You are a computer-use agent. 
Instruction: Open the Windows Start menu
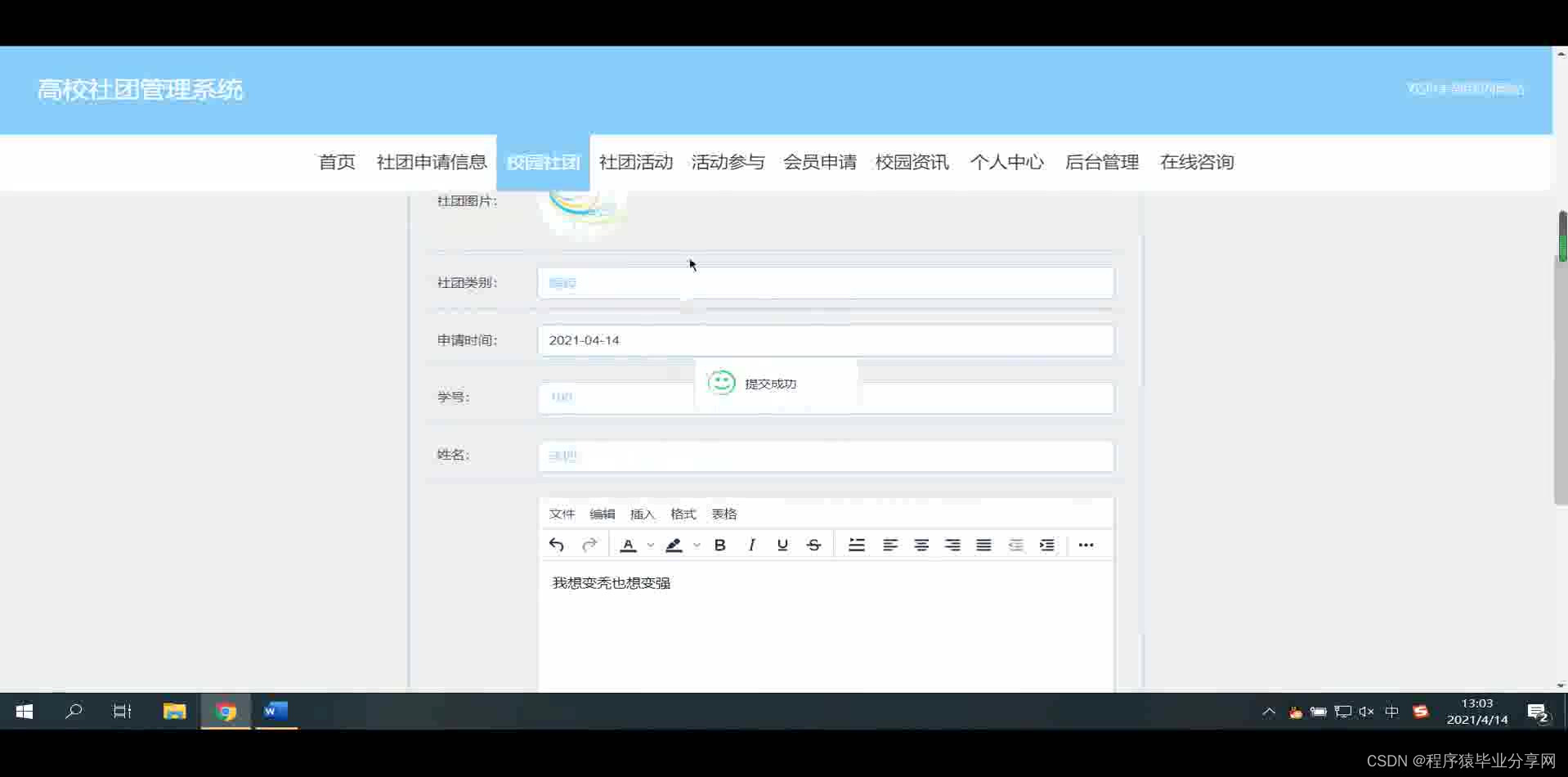point(25,712)
